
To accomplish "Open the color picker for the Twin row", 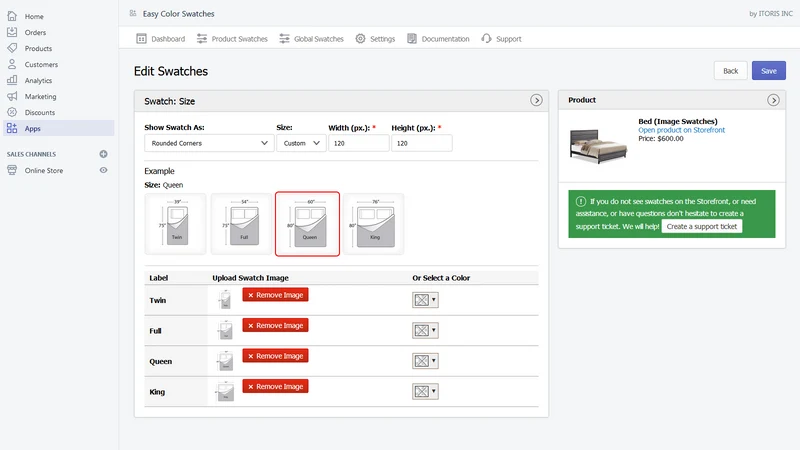I will tap(425, 300).
